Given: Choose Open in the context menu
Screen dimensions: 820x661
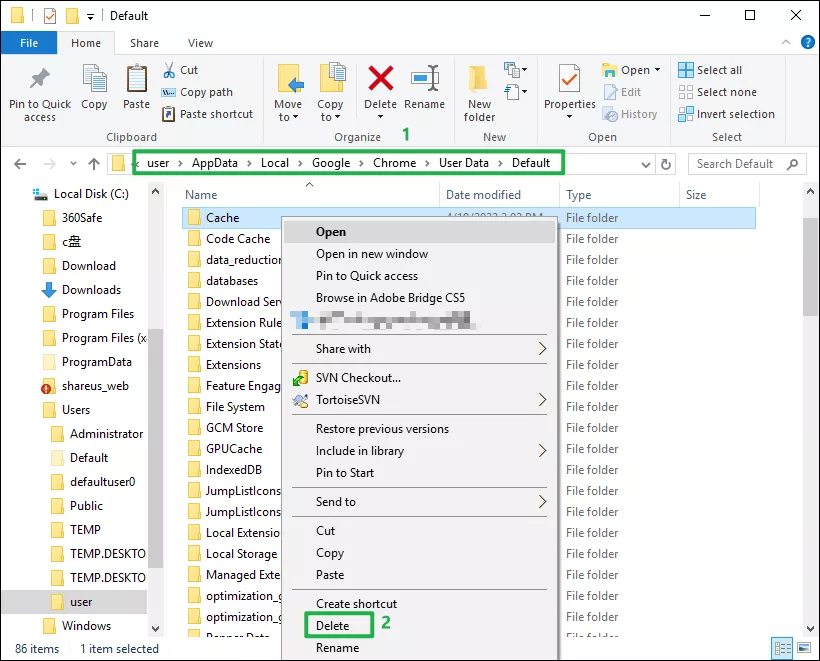Looking at the screenshot, I should pyautogui.click(x=419, y=232).
